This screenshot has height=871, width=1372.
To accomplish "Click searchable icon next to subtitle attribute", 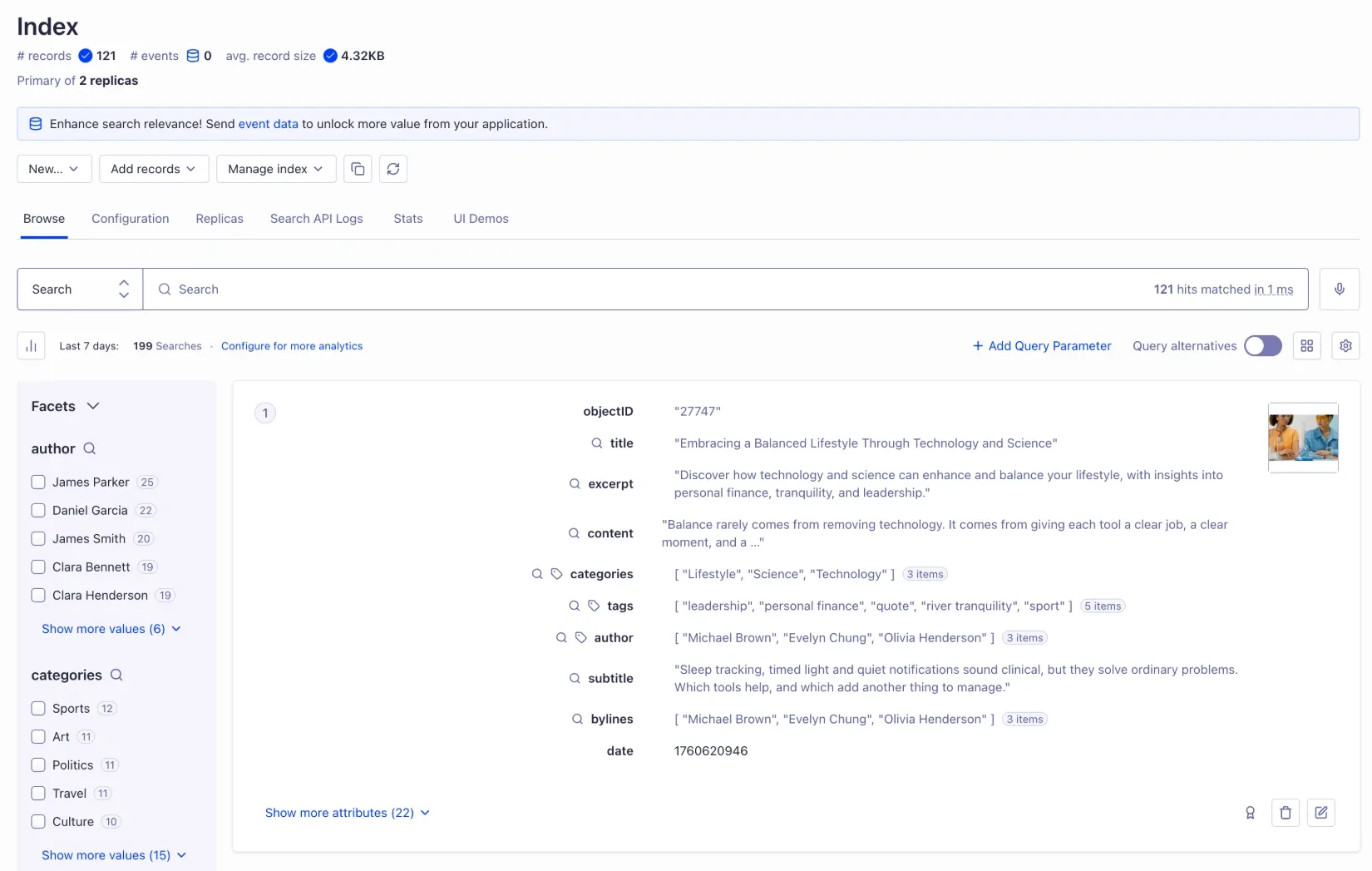I will [x=575, y=679].
